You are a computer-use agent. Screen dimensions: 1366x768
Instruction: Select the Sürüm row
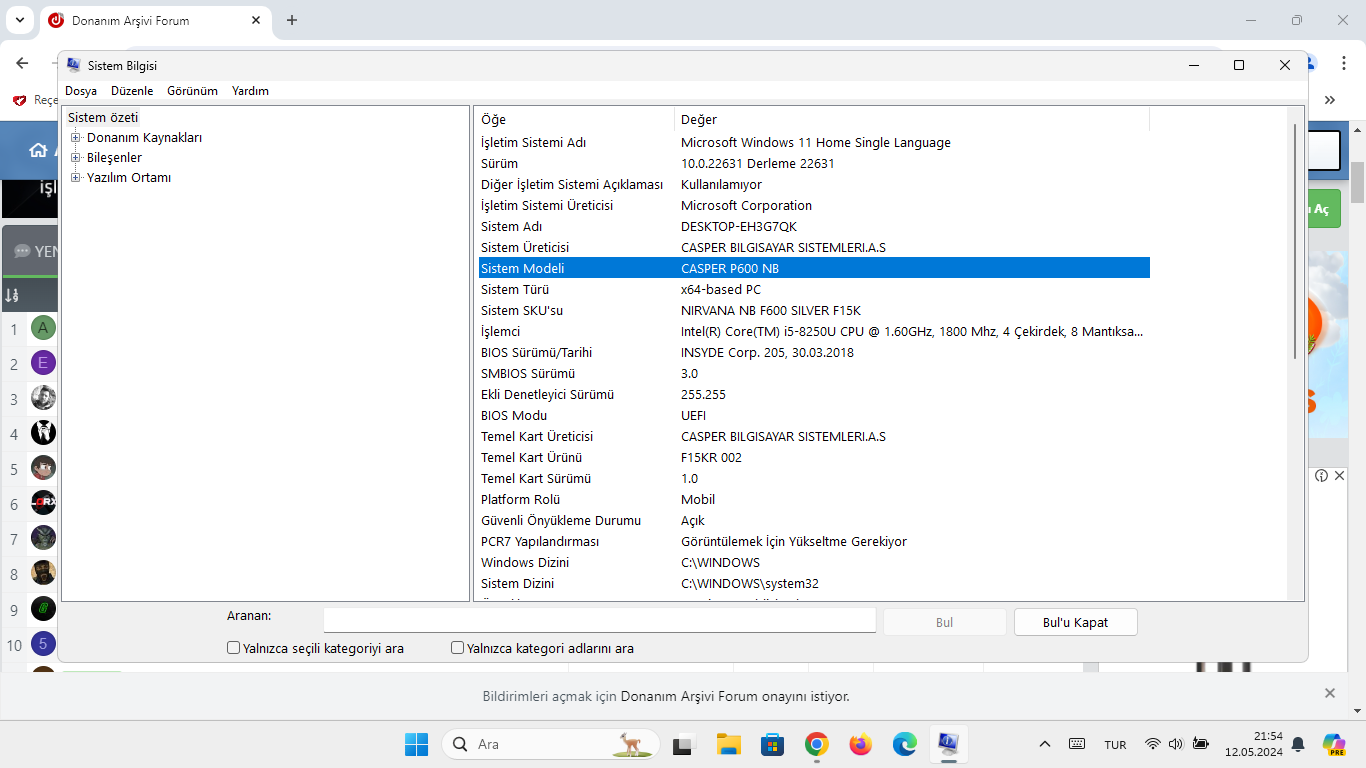[814, 163]
